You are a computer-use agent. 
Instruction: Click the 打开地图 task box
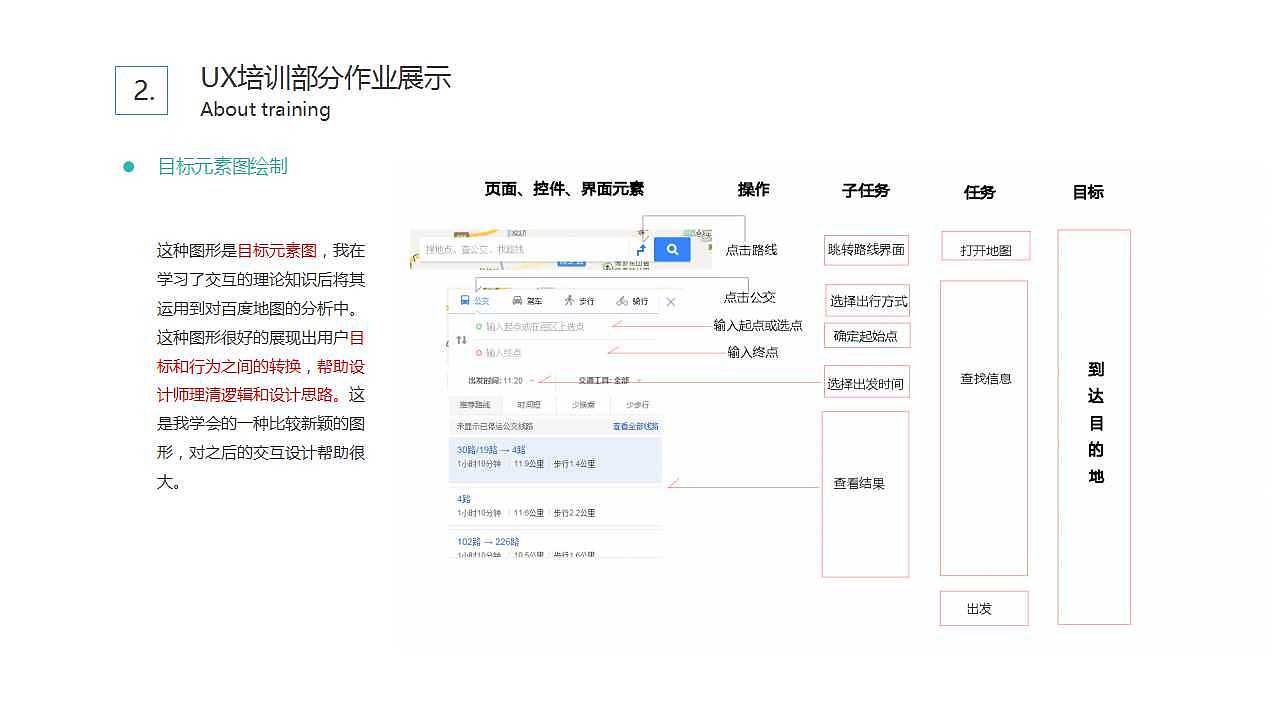click(985, 247)
